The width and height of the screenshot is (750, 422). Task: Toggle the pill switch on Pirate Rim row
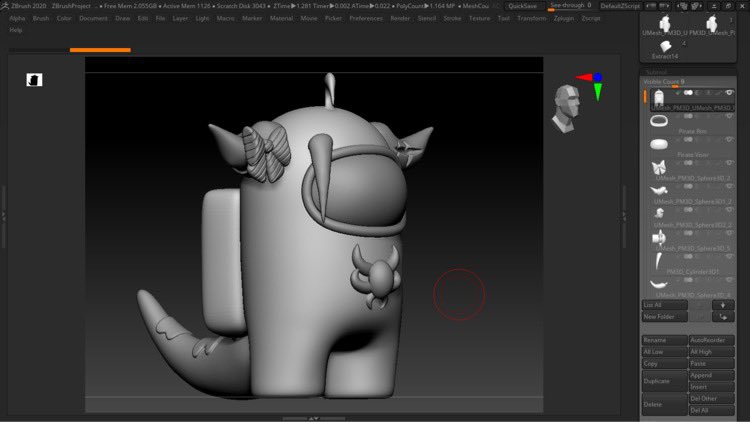click(688, 116)
